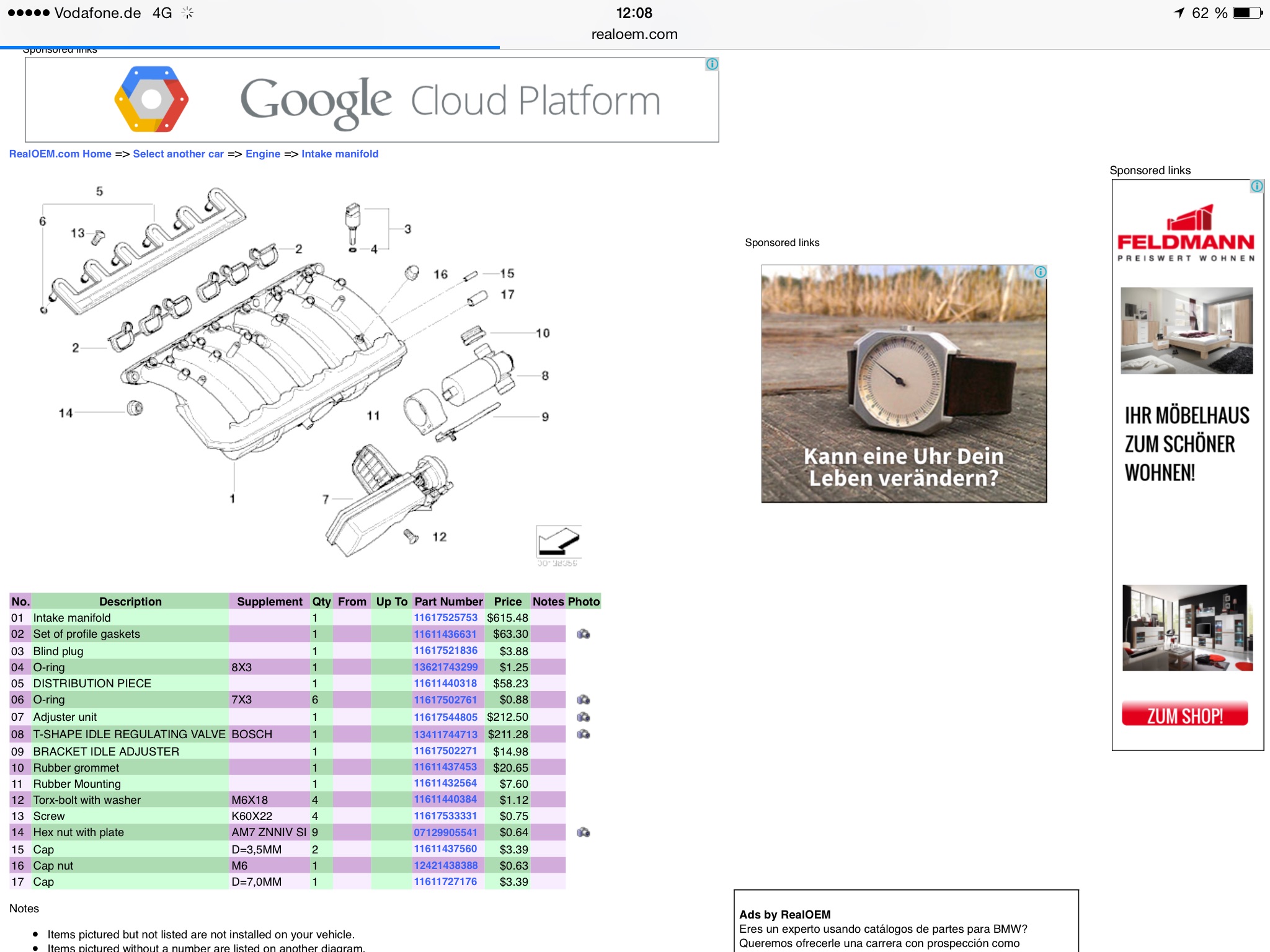Open photo for Hex nut with plate
This screenshot has height=952, width=1270.
(x=583, y=832)
